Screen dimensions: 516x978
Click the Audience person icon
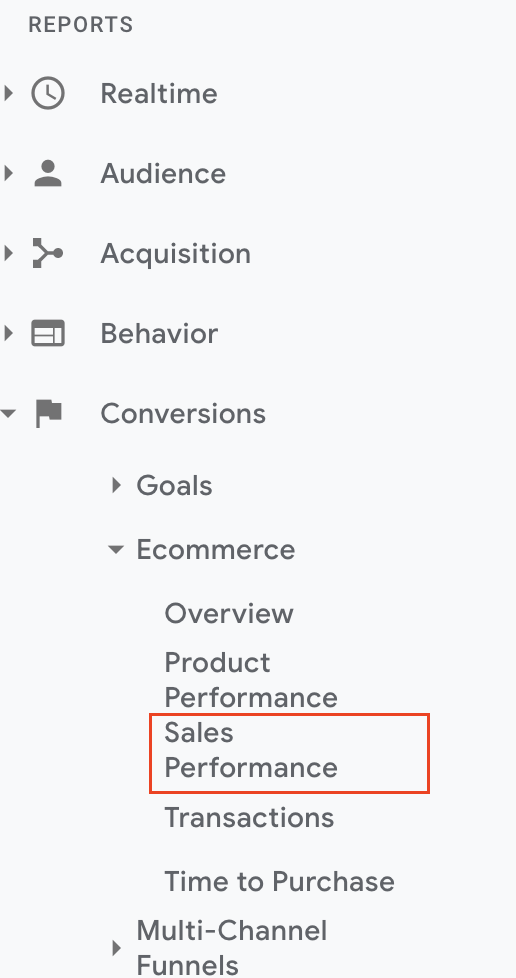(x=48, y=173)
